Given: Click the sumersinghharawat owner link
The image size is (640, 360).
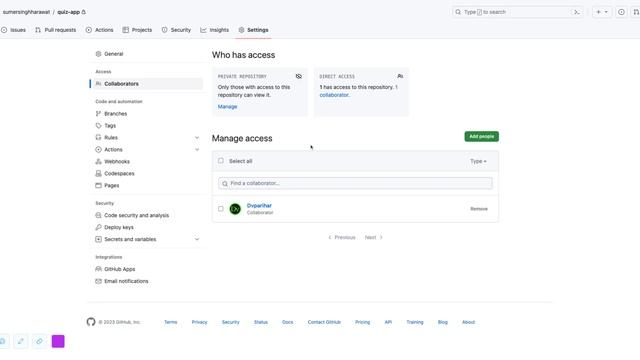Looking at the screenshot, I should [26, 12].
